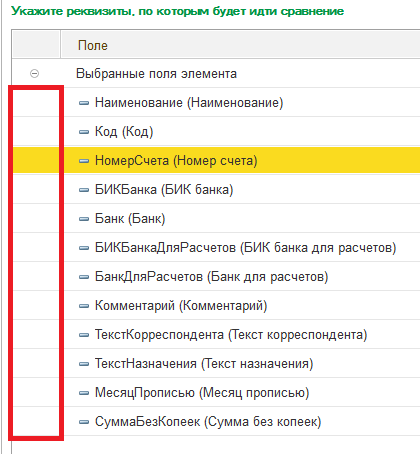
Task: Select the highlighted НомерСчета (Номер счета) row
Action: coord(242,160)
